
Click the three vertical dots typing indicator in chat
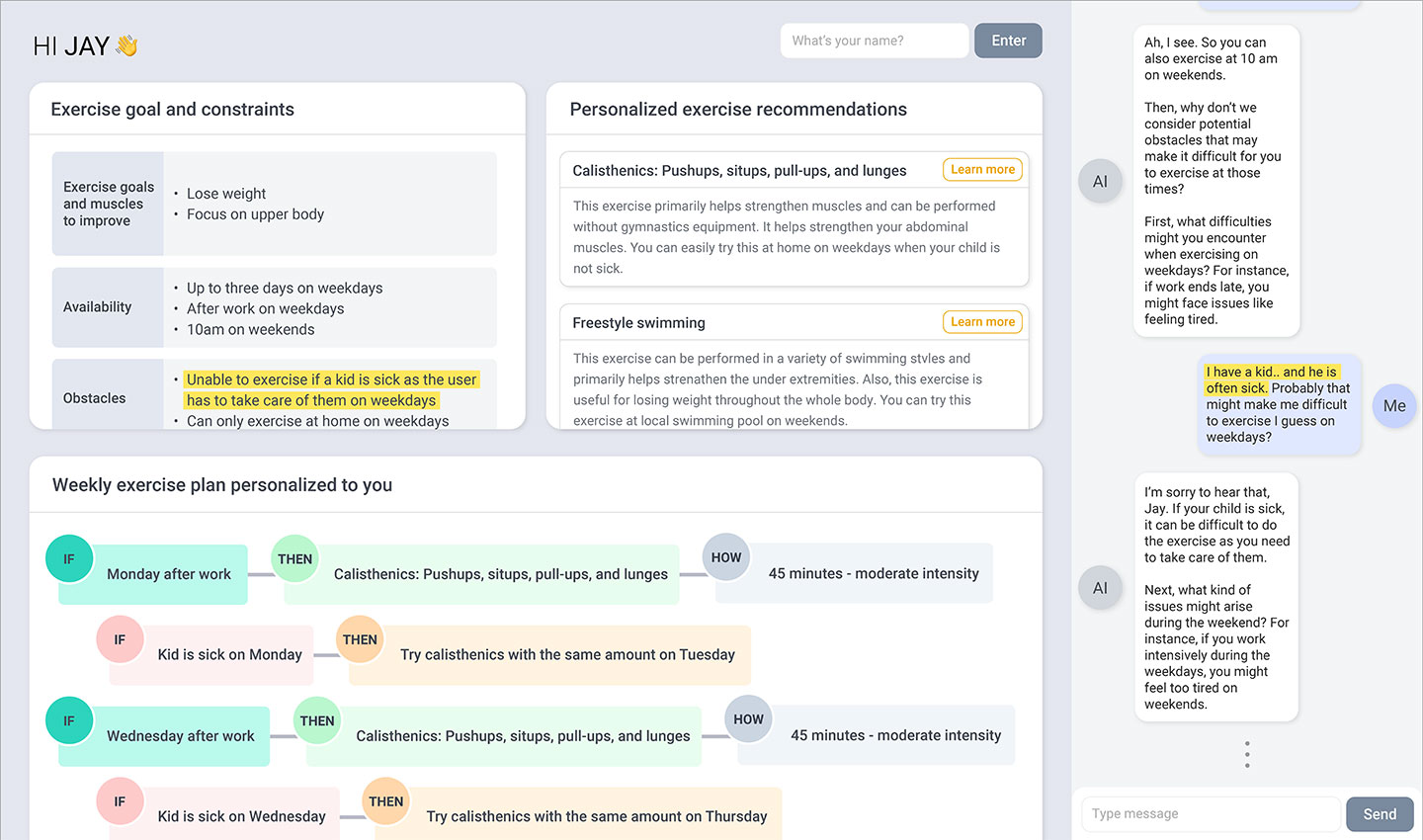1247,754
